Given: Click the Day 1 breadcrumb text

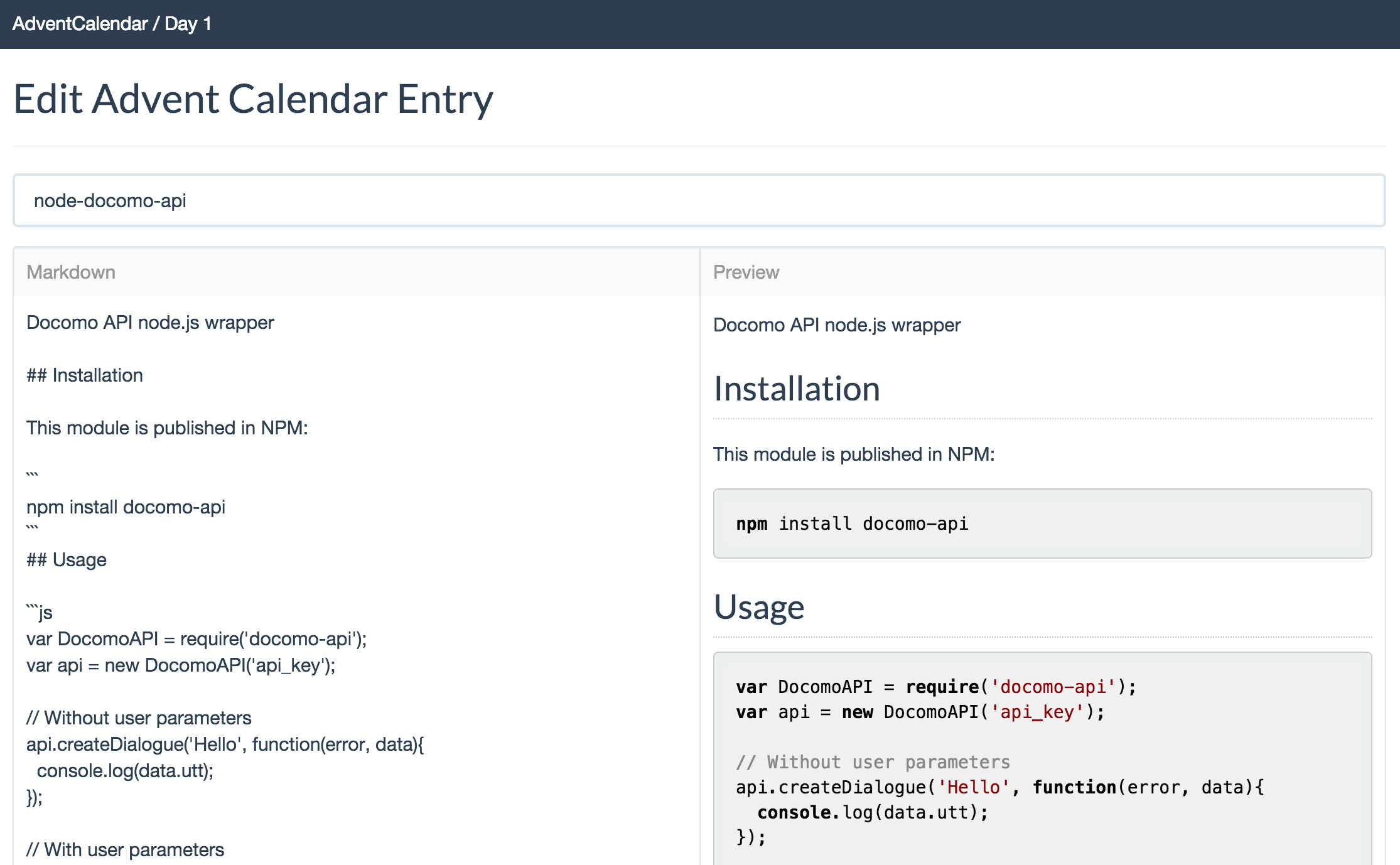Looking at the screenshot, I should coord(188,24).
